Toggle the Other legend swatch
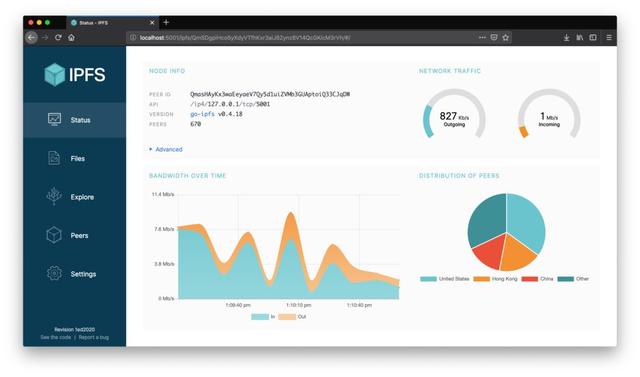This screenshot has width=640, height=377. [565, 279]
